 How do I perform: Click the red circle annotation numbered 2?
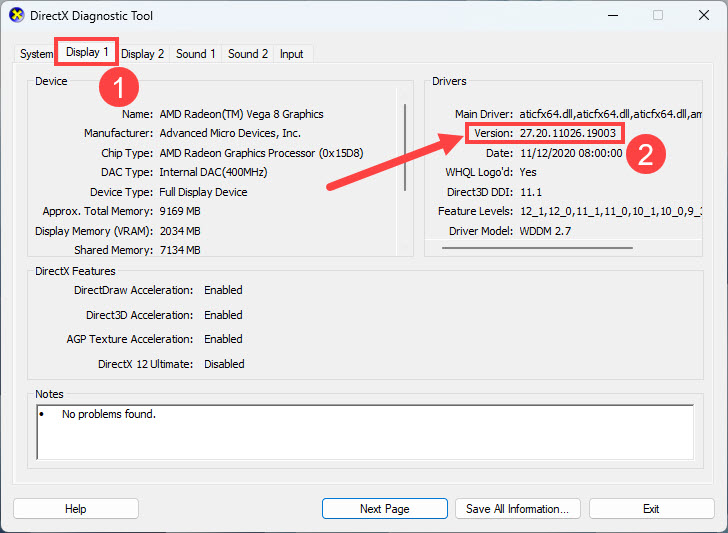[645, 154]
